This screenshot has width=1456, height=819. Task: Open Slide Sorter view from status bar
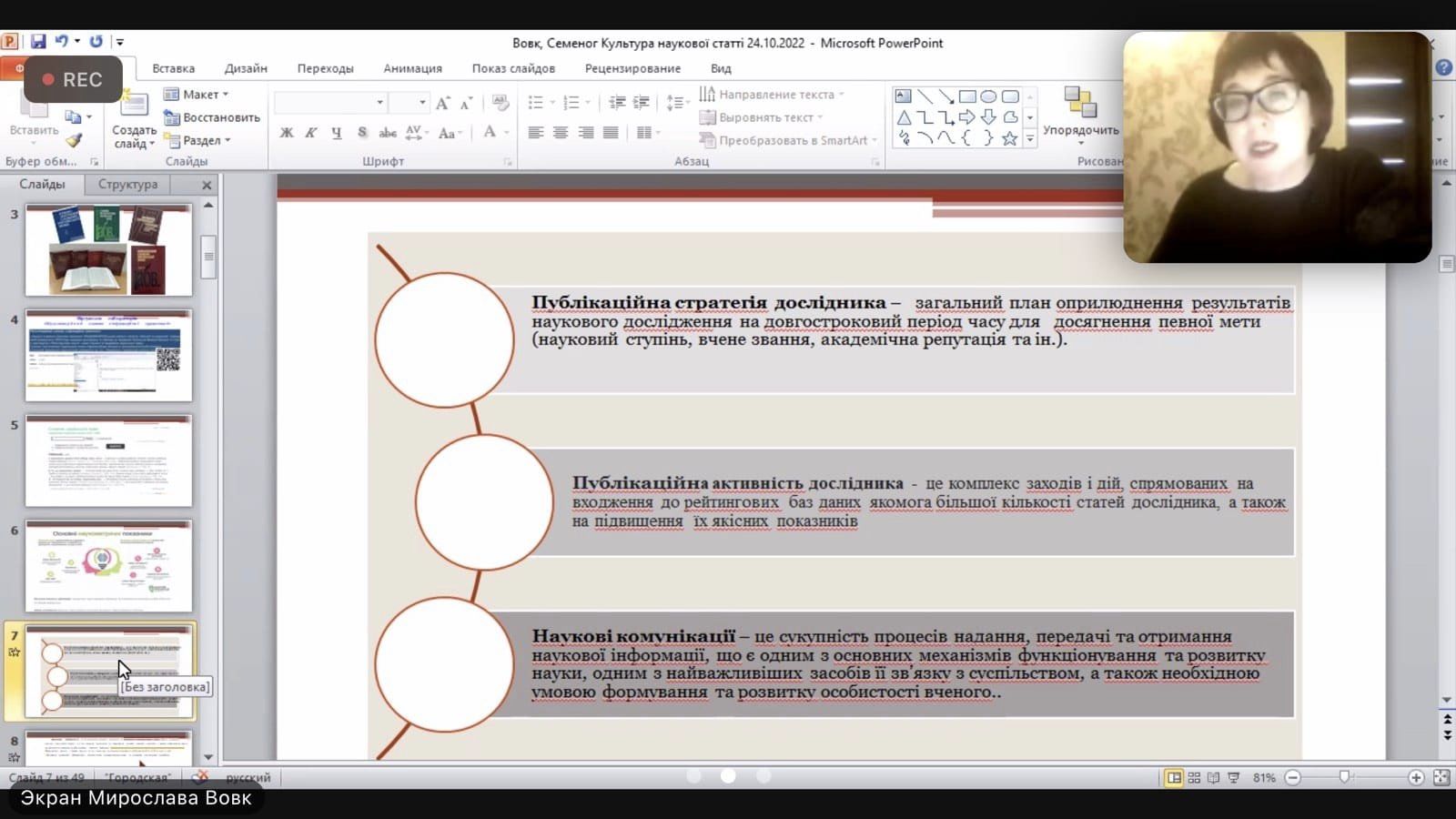[x=1194, y=778]
